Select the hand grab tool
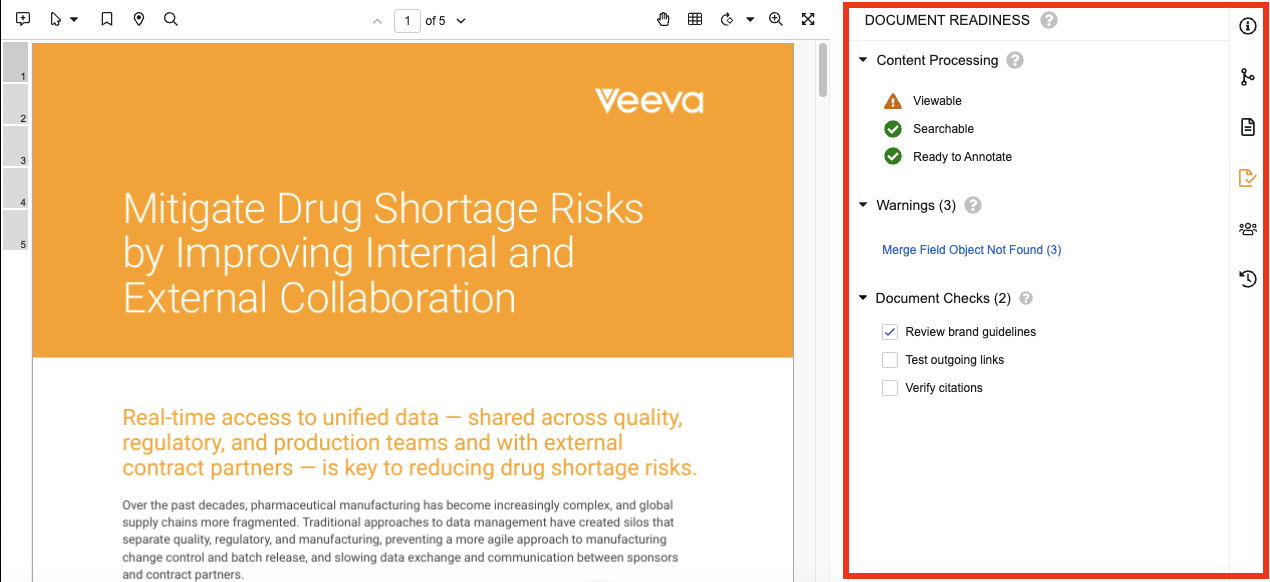This screenshot has width=1270, height=582. (x=663, y=19)
